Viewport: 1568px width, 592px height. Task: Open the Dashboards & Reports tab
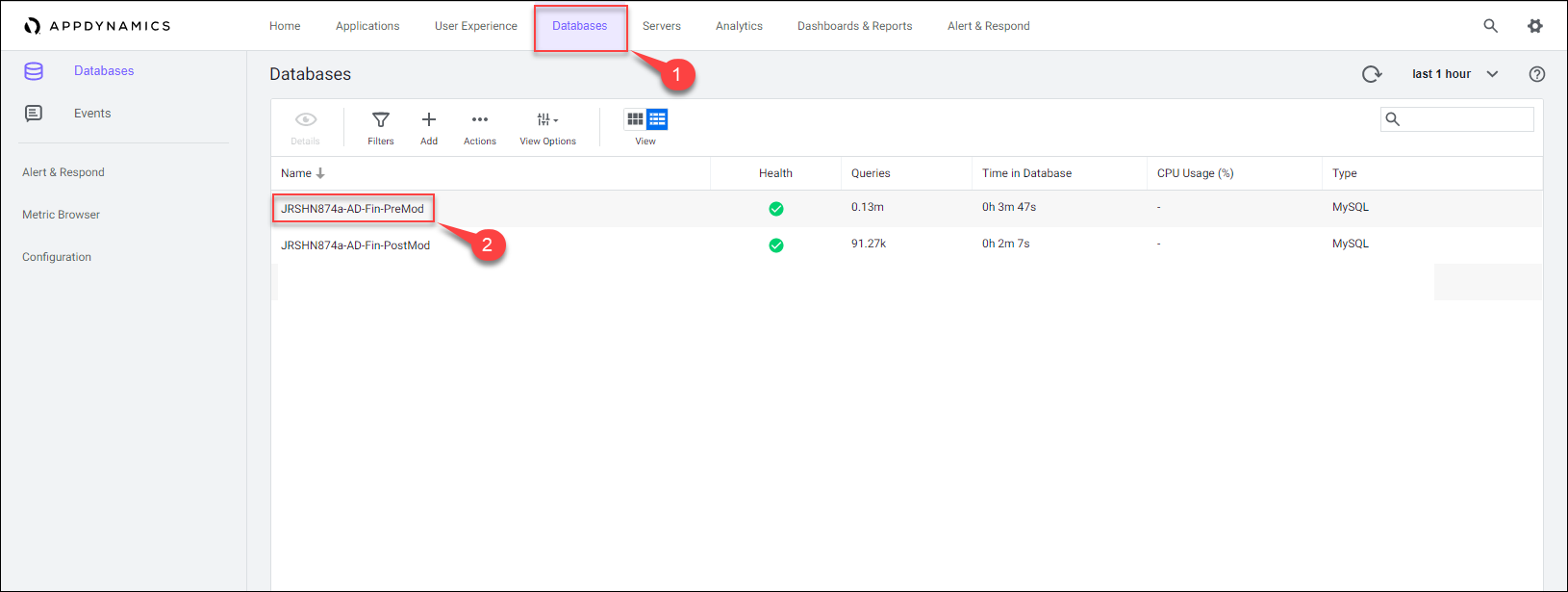pos(854,26)
